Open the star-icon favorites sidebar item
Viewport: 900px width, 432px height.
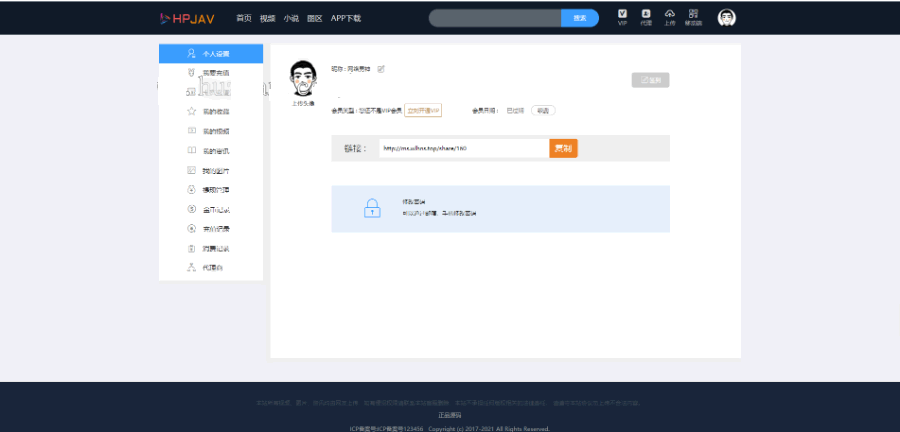(211, 111)
